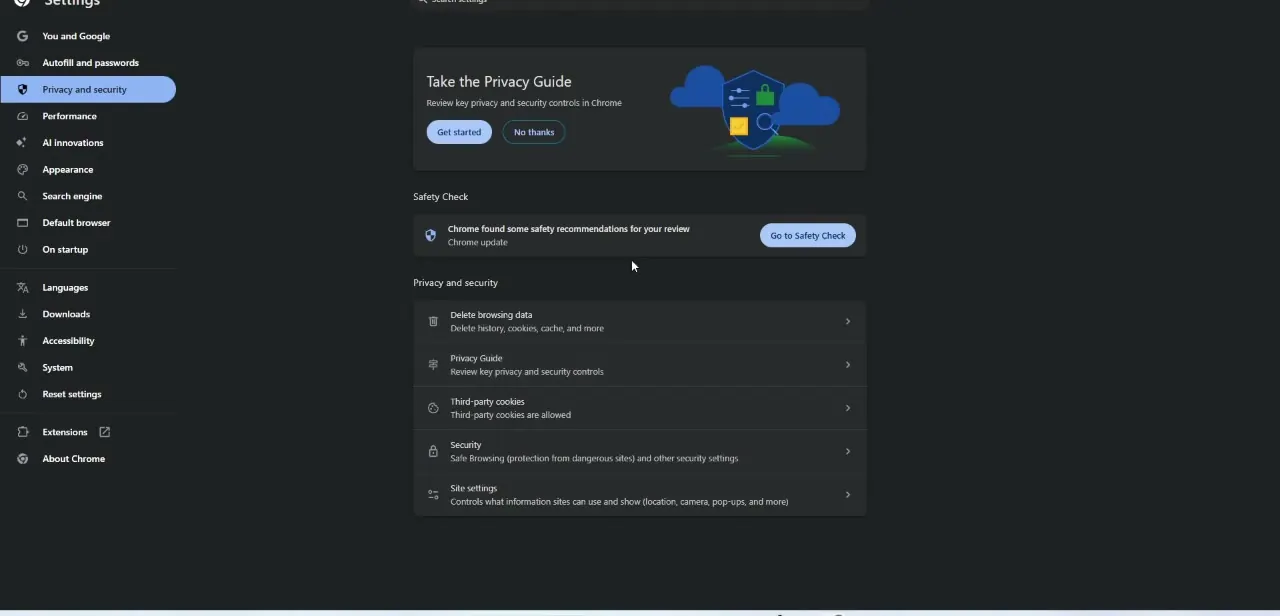Click the trash icon for Delete browsing data

(433, 321)
